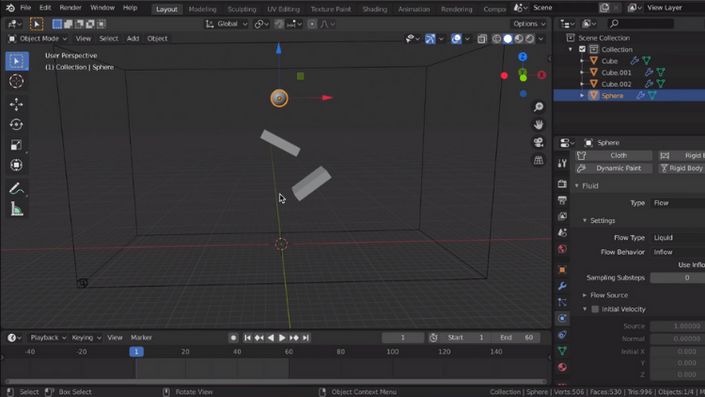
Task: Open the Render properties tab
Action: 562,183
